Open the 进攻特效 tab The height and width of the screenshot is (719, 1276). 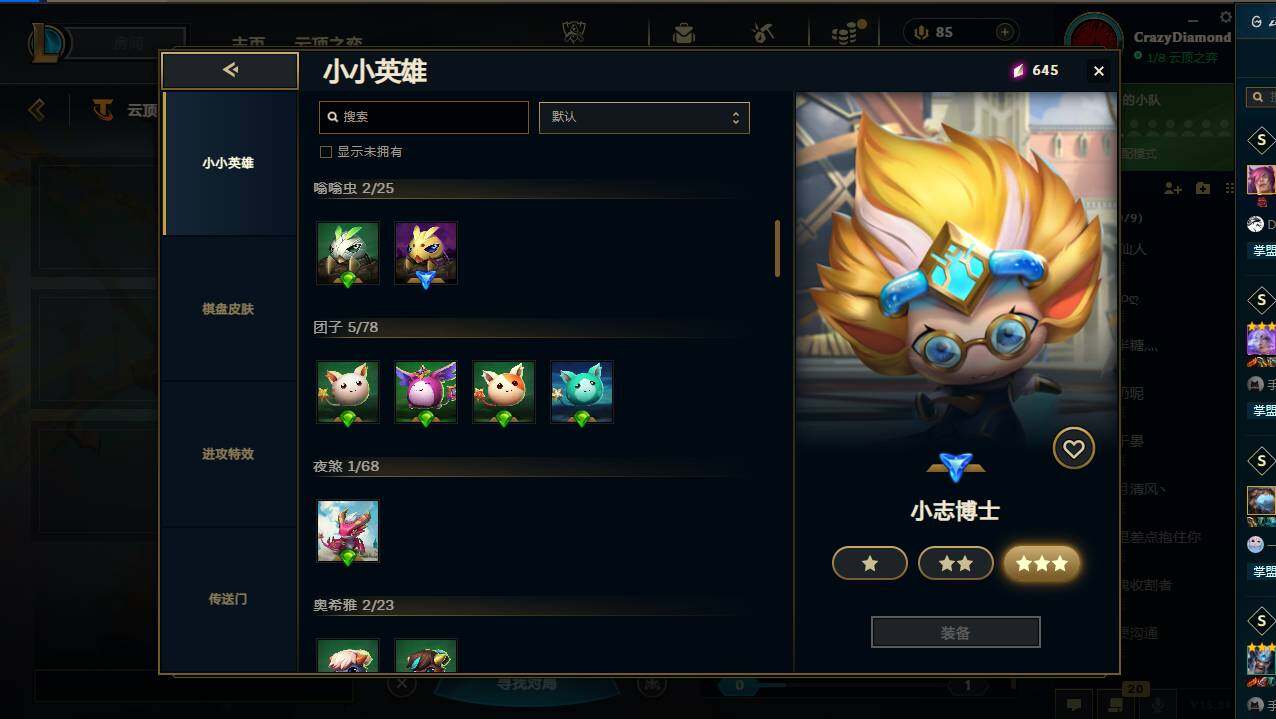229,454
